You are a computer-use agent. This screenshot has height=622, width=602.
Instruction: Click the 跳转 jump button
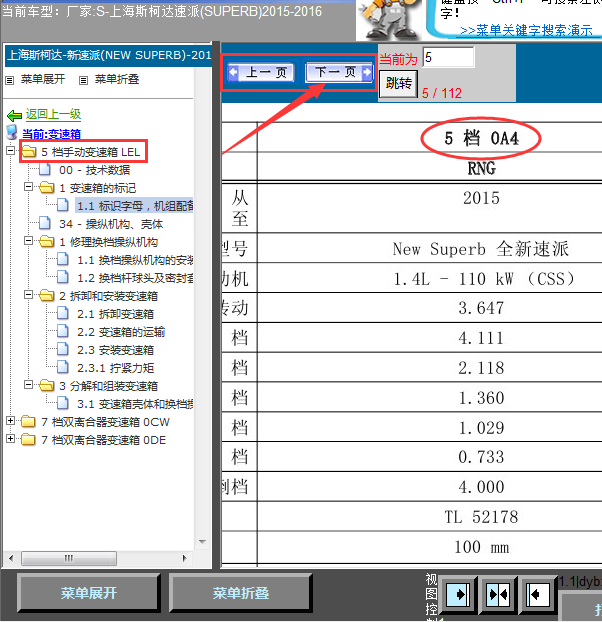tap(398, 84)
